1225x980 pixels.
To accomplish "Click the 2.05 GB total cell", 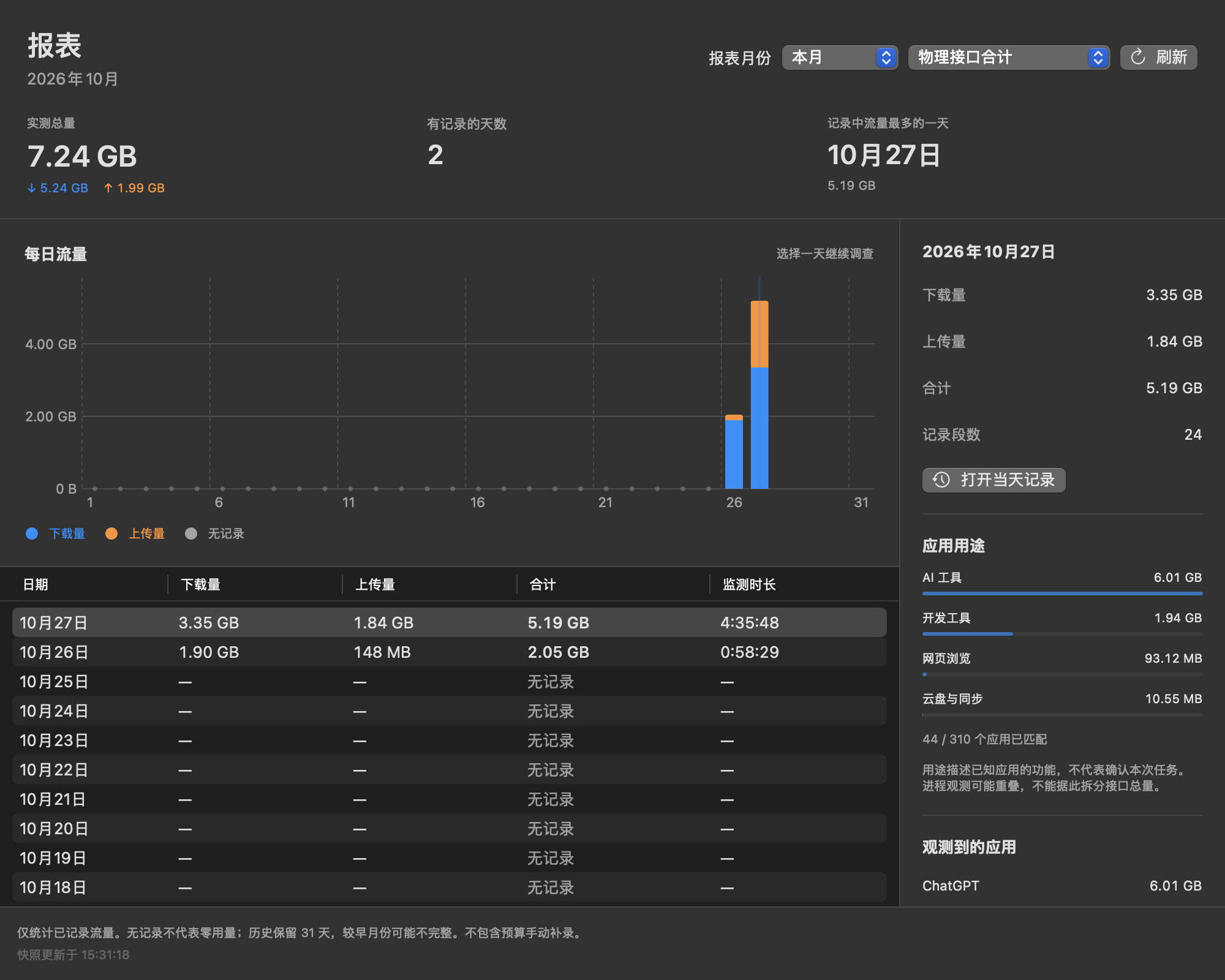I will click(559, 652).
